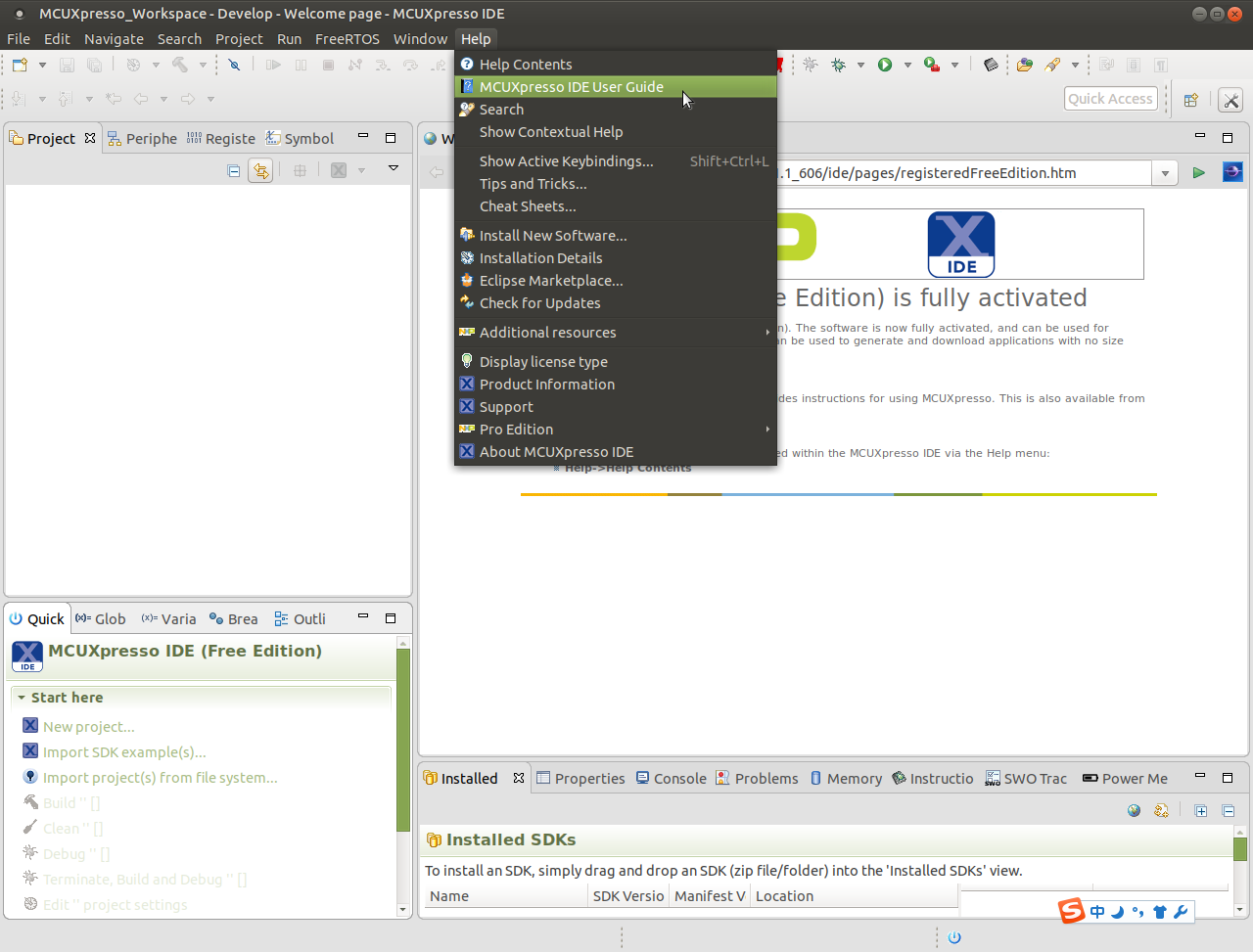Click the collapse-all minus icon in Installed view

tap(1229, 810)
